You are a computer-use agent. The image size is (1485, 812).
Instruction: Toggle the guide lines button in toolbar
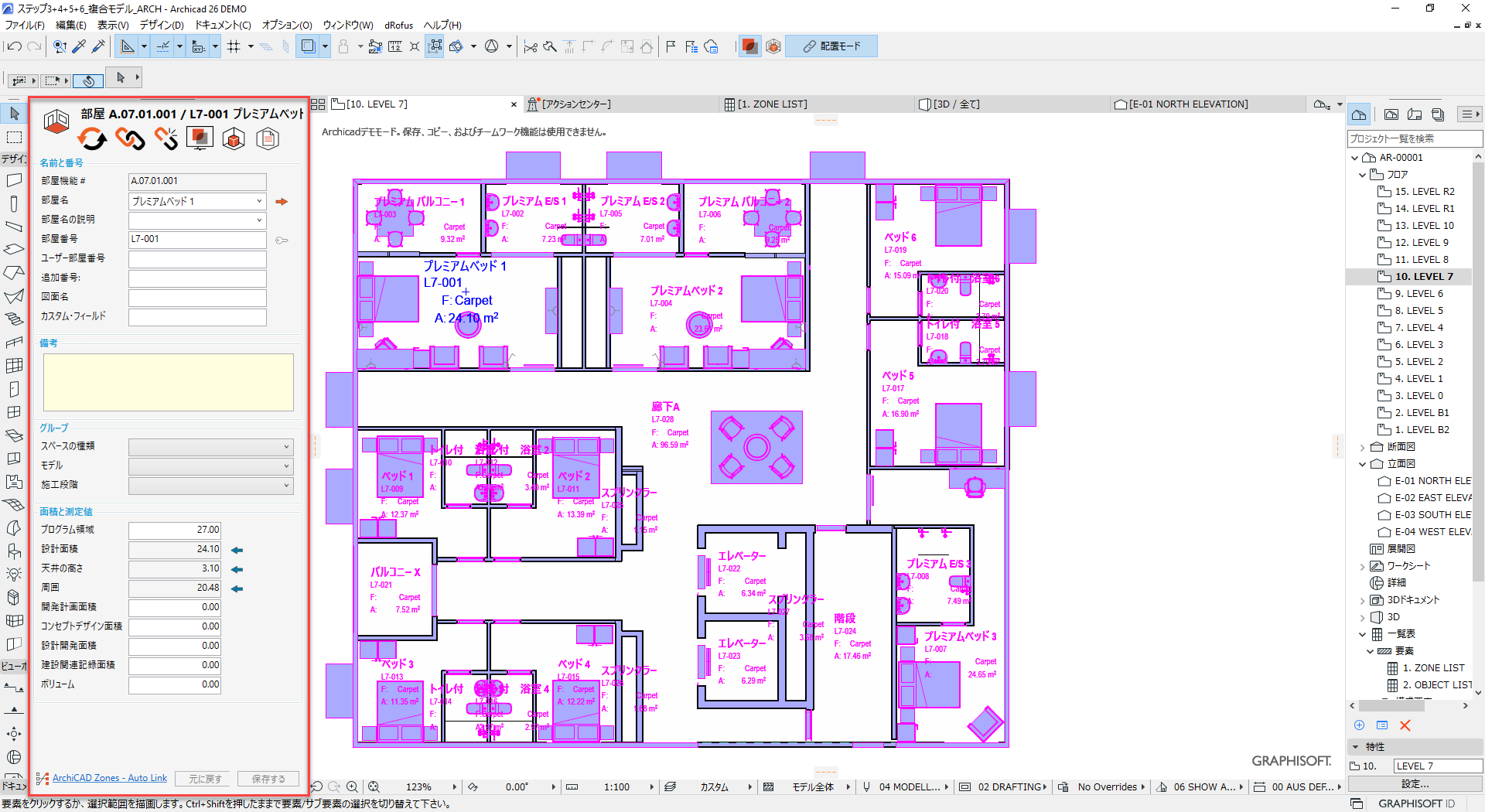coord(128,46)
